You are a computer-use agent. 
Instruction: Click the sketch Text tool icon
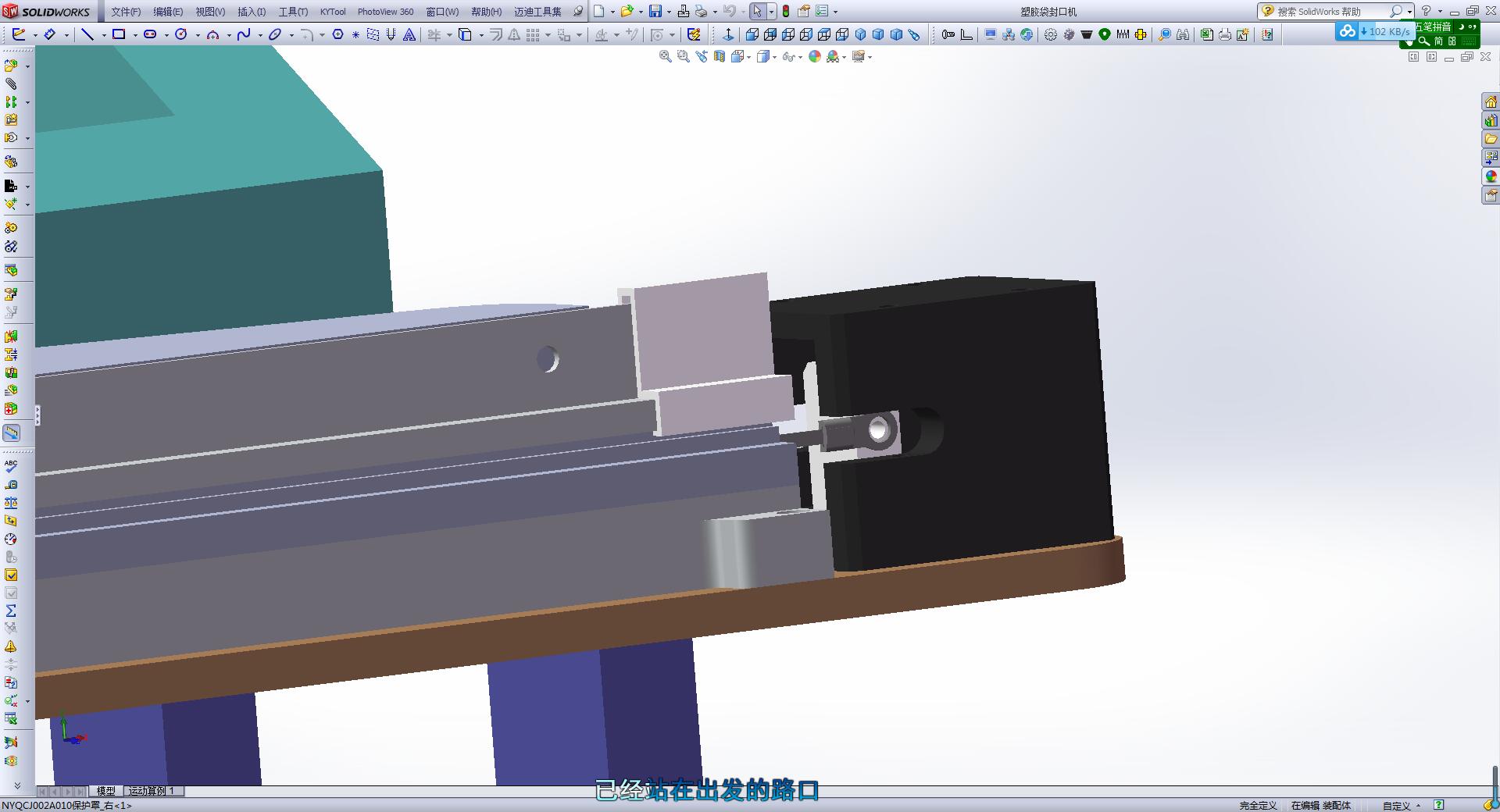pos(409,34)
